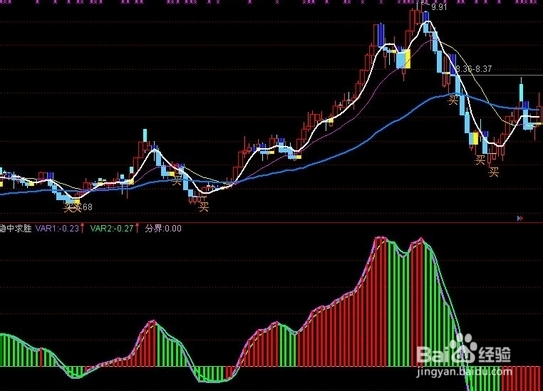The width and height of the screenshot is (543, 391).
Task: Click the red up arrow after VAR1
Action: 82,228
